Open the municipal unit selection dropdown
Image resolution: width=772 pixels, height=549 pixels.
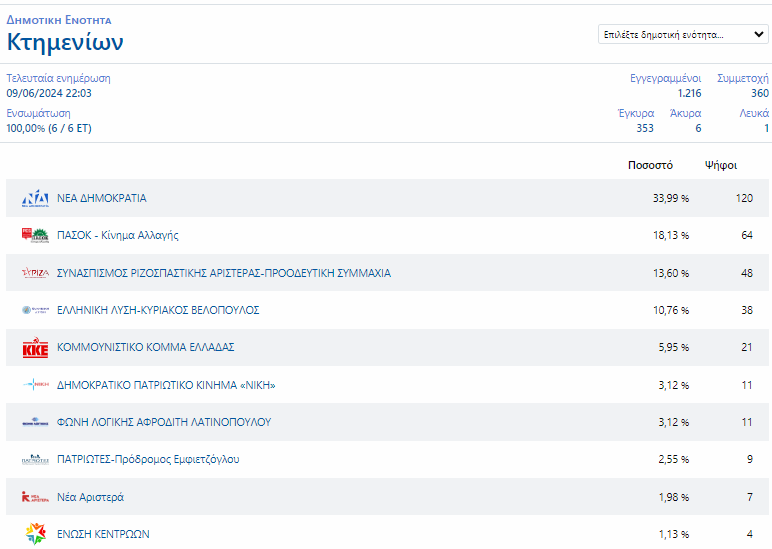click(x=683, y=34)
